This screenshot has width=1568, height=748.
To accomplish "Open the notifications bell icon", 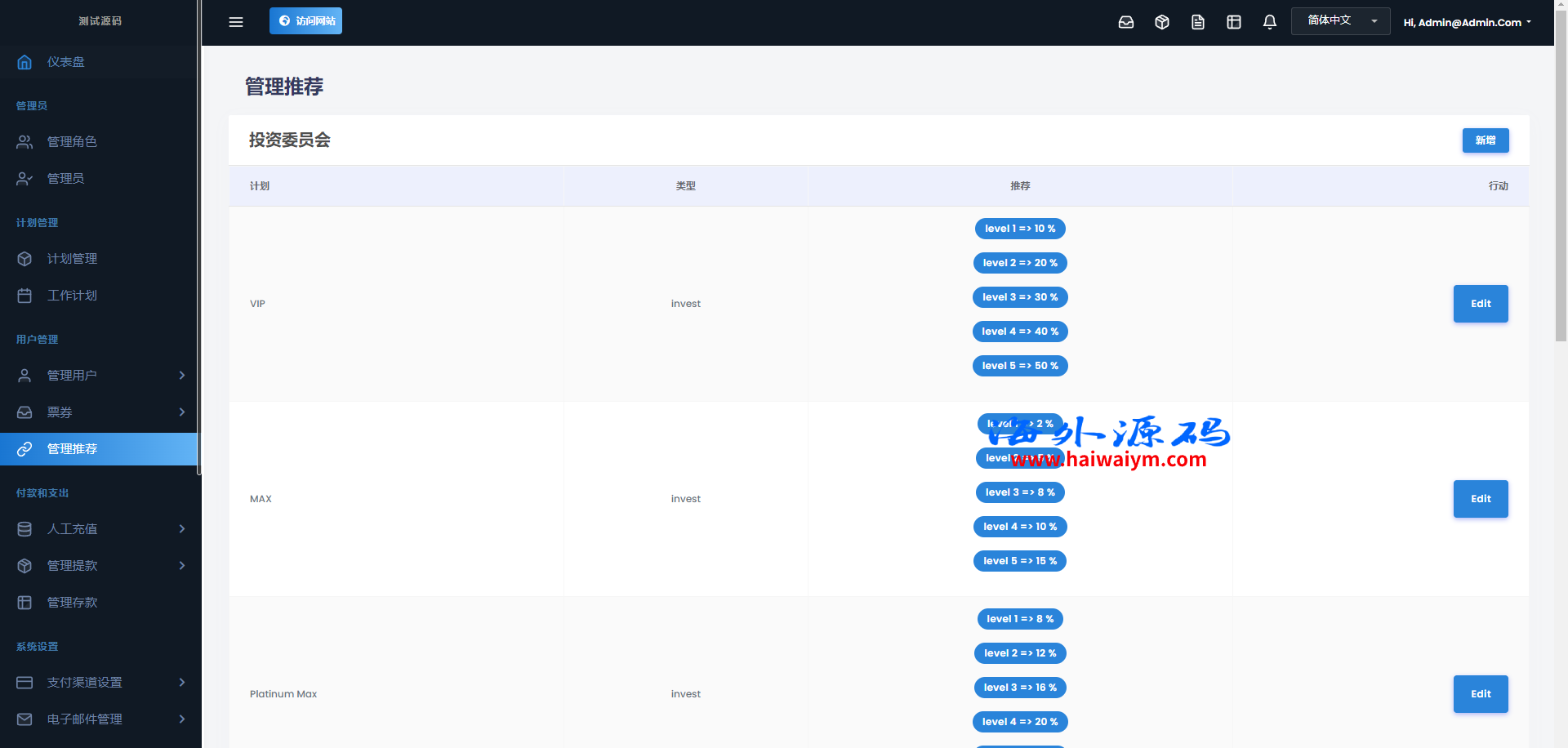I will tap(1270, 22).
